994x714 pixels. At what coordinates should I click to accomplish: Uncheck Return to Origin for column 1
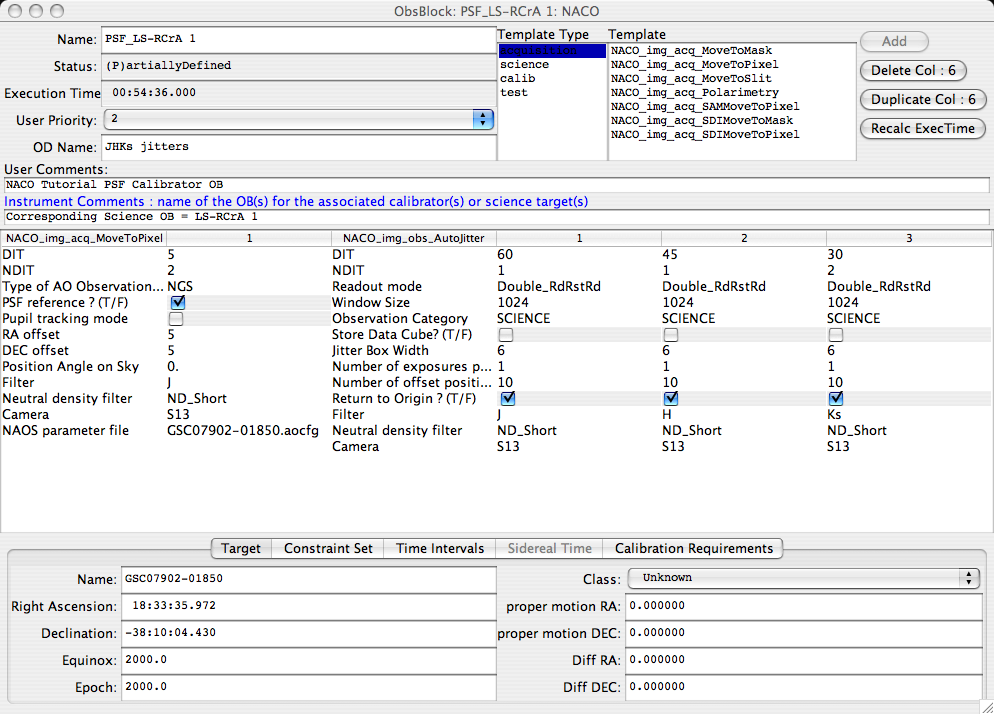(508, 398)
